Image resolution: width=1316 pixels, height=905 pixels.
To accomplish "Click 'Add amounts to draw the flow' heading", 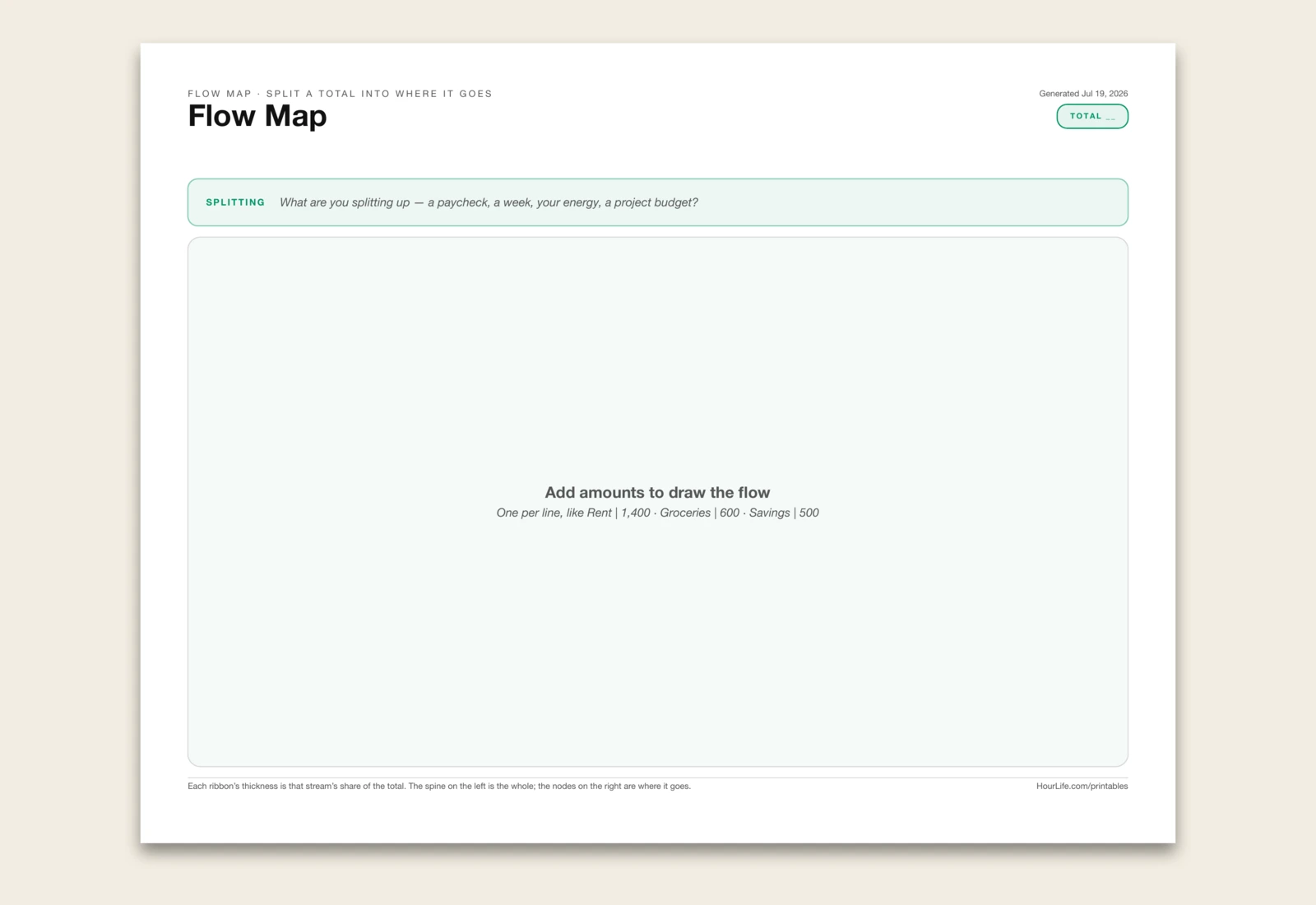I will 657,492.
